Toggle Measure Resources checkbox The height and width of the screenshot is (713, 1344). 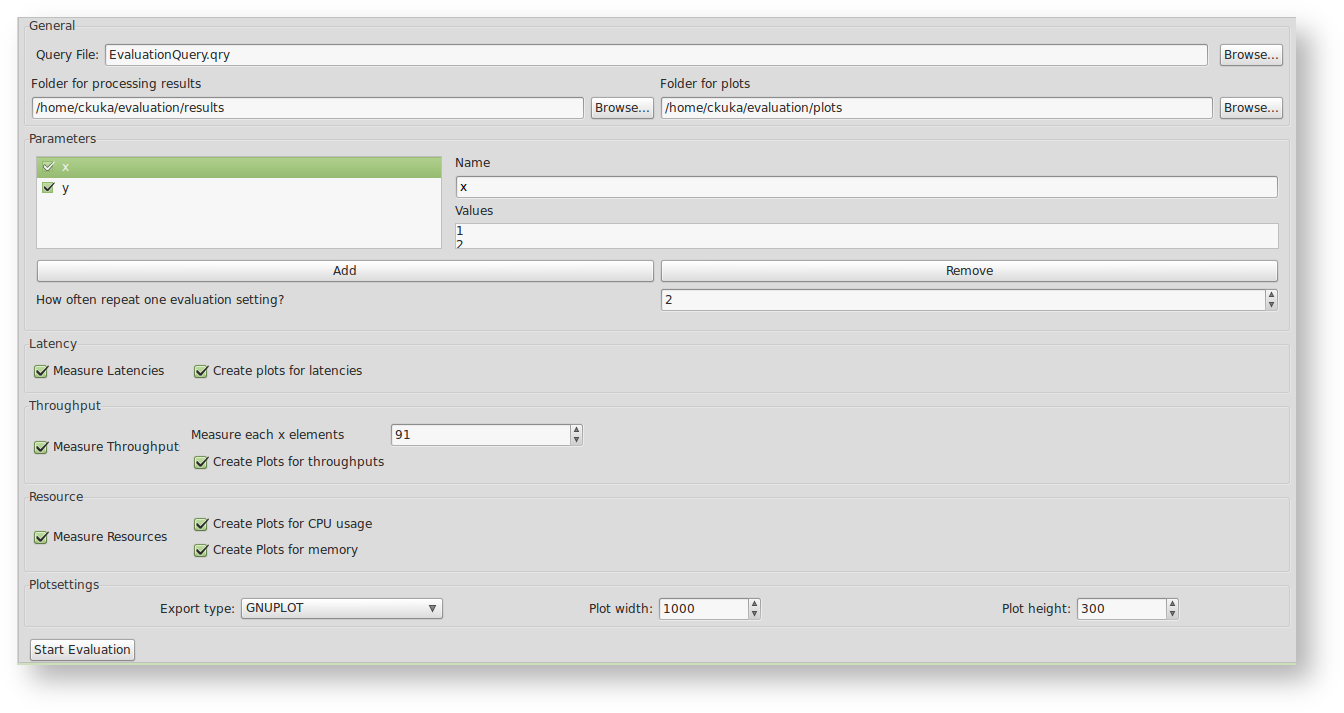pos(42,537)
